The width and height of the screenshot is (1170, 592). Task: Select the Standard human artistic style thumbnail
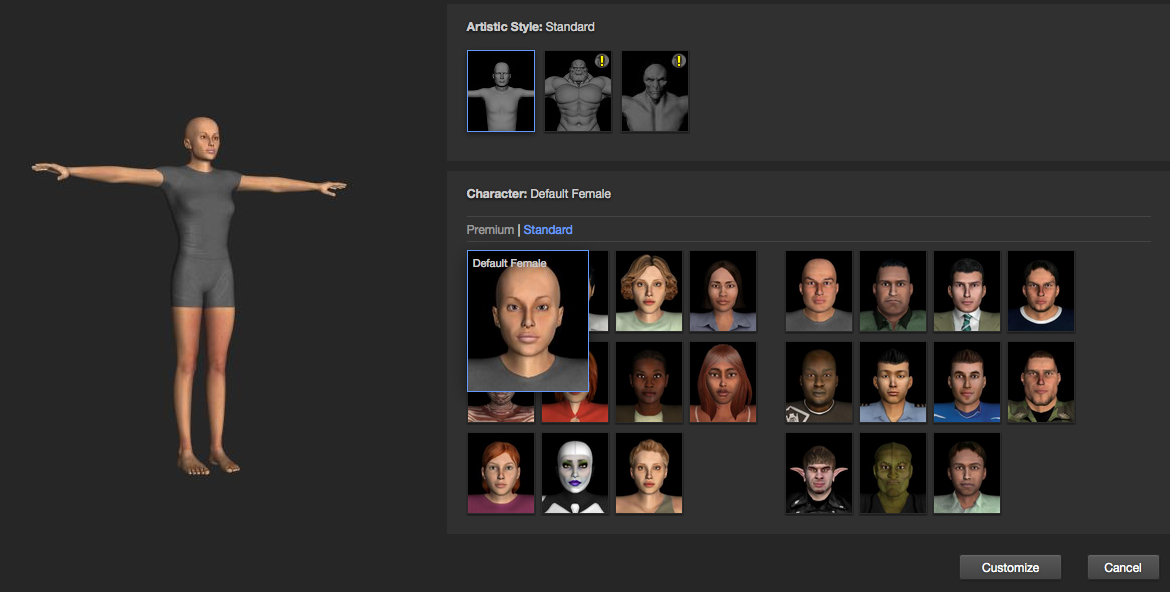(x=501, y=91)
